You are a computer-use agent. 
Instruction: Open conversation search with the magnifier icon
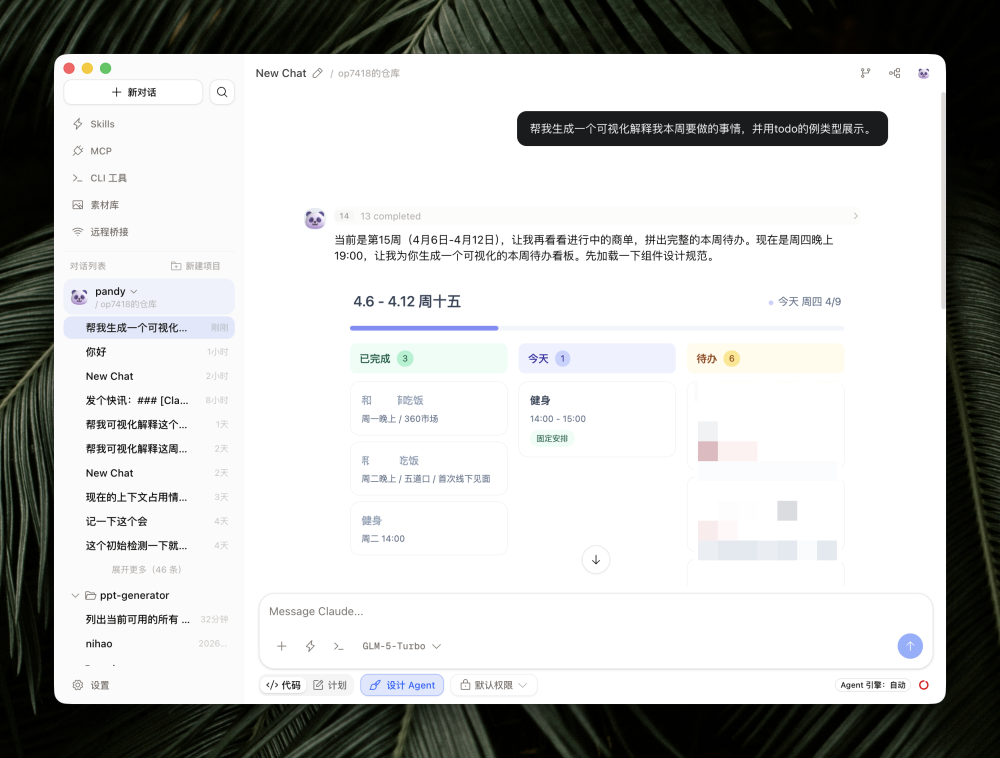[222, 92]
